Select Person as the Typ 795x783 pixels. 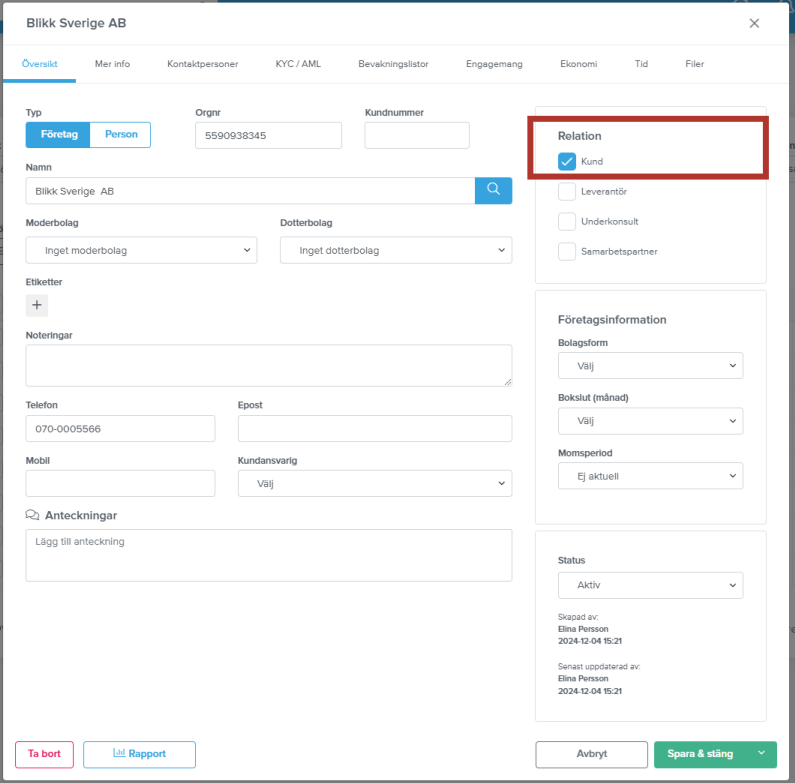tap(121, 134)
